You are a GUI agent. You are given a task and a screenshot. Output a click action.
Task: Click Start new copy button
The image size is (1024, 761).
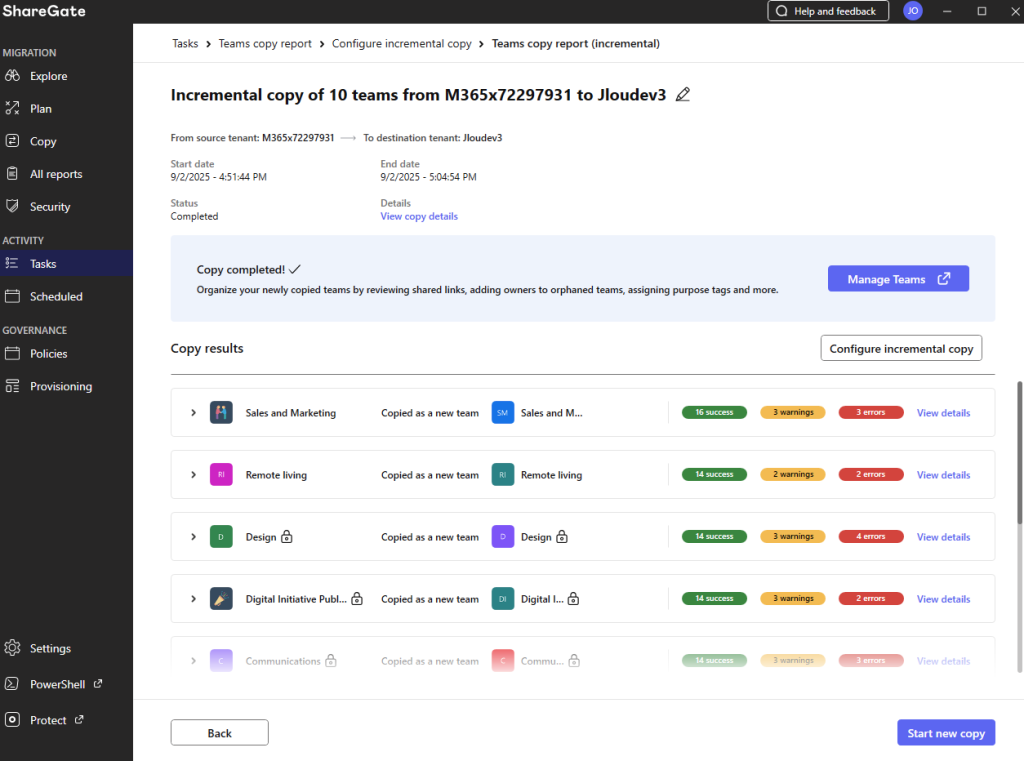pyautogui.click(x=946, y=733)
